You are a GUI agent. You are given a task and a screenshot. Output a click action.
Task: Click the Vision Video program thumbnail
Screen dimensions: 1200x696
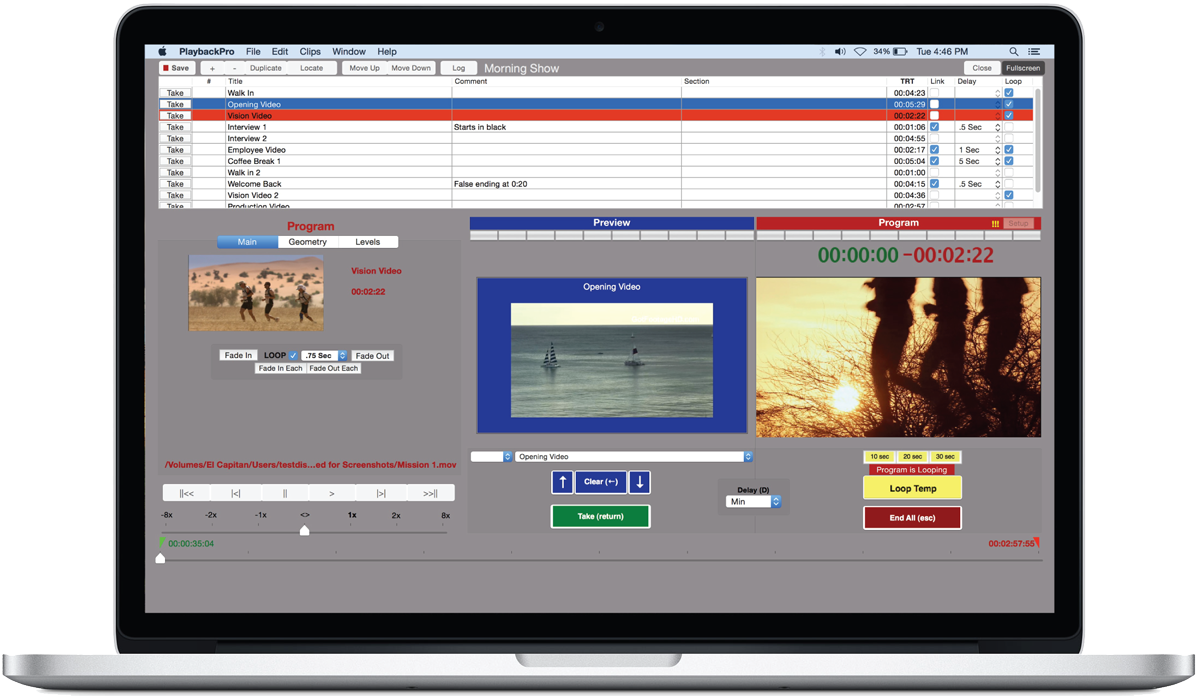point(256,292)
